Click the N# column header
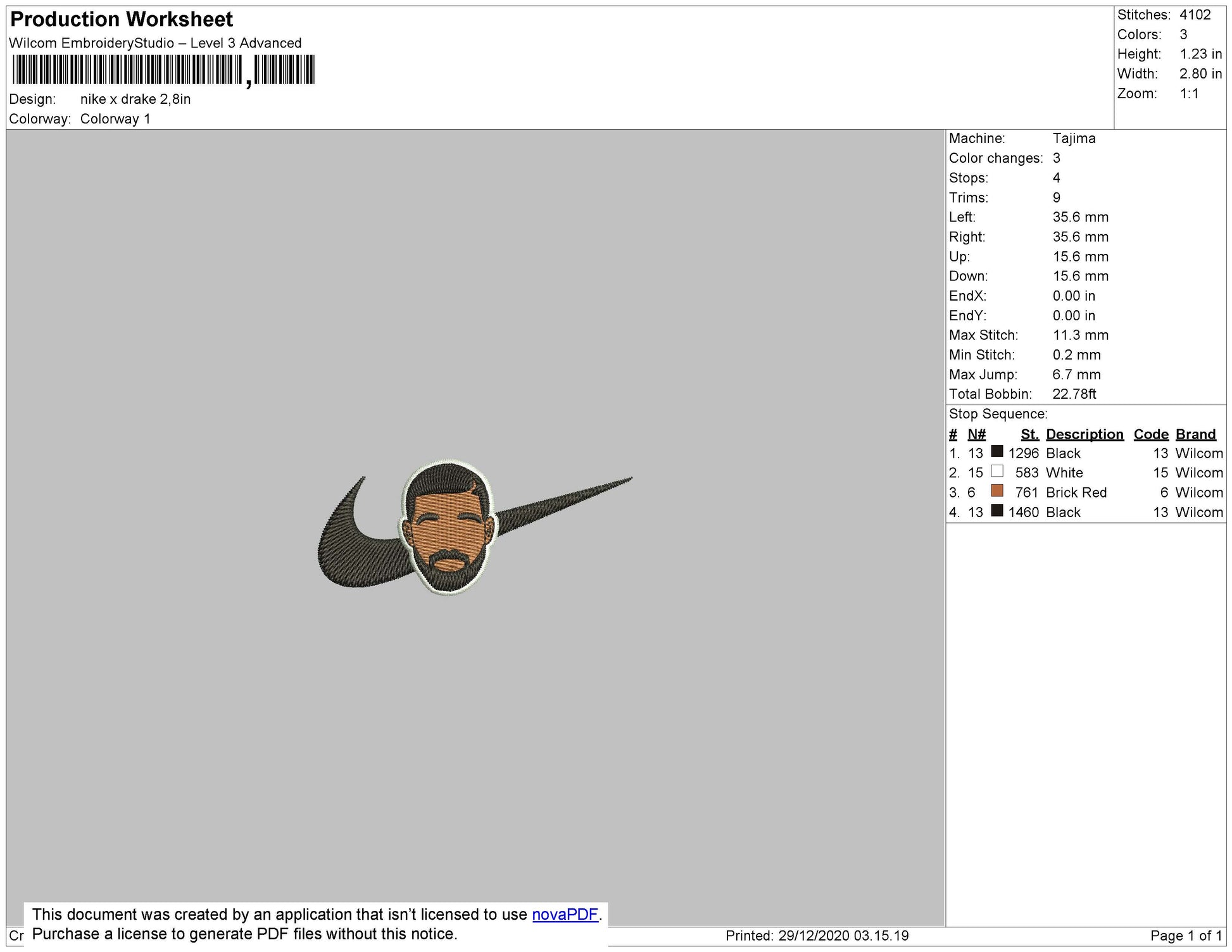This screenshot has width=1232, height=952. 976,434
